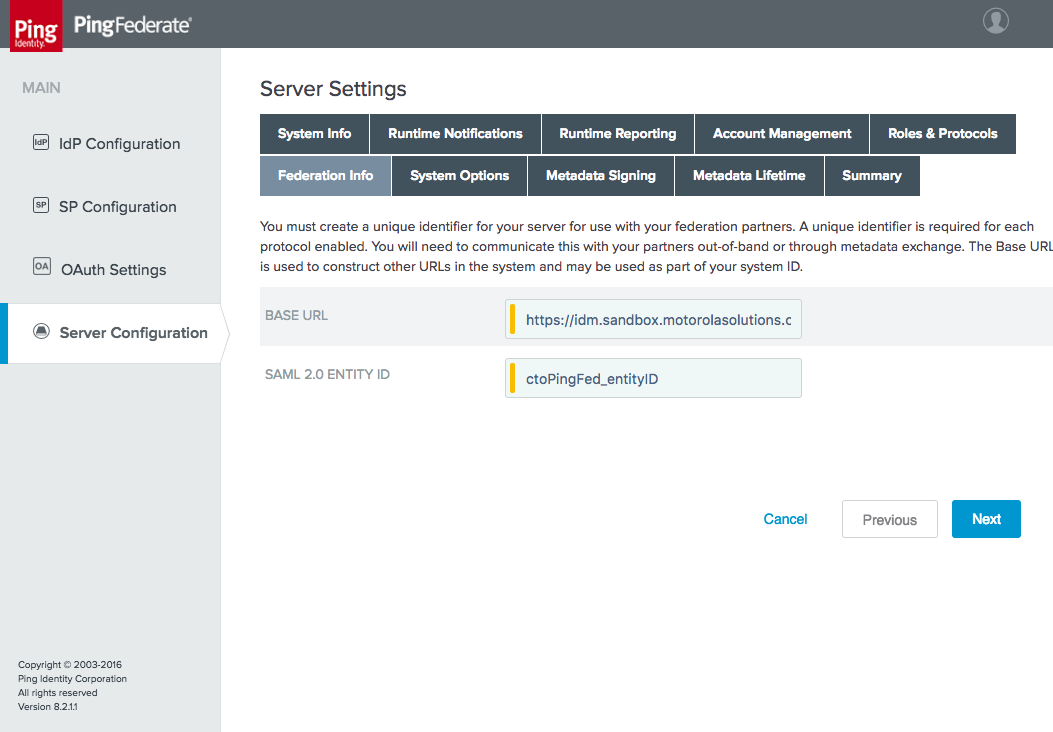Click the Ping Identity Corporation footer text

(x=73, y=678)
